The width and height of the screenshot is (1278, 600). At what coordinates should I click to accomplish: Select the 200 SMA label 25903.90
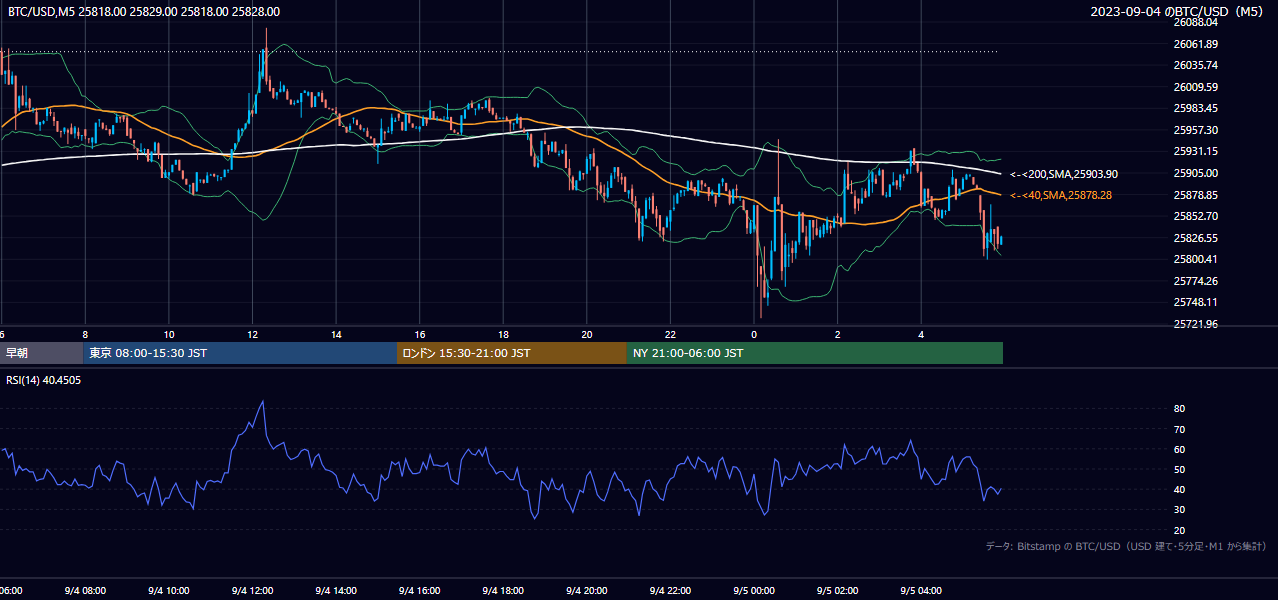1064,174
